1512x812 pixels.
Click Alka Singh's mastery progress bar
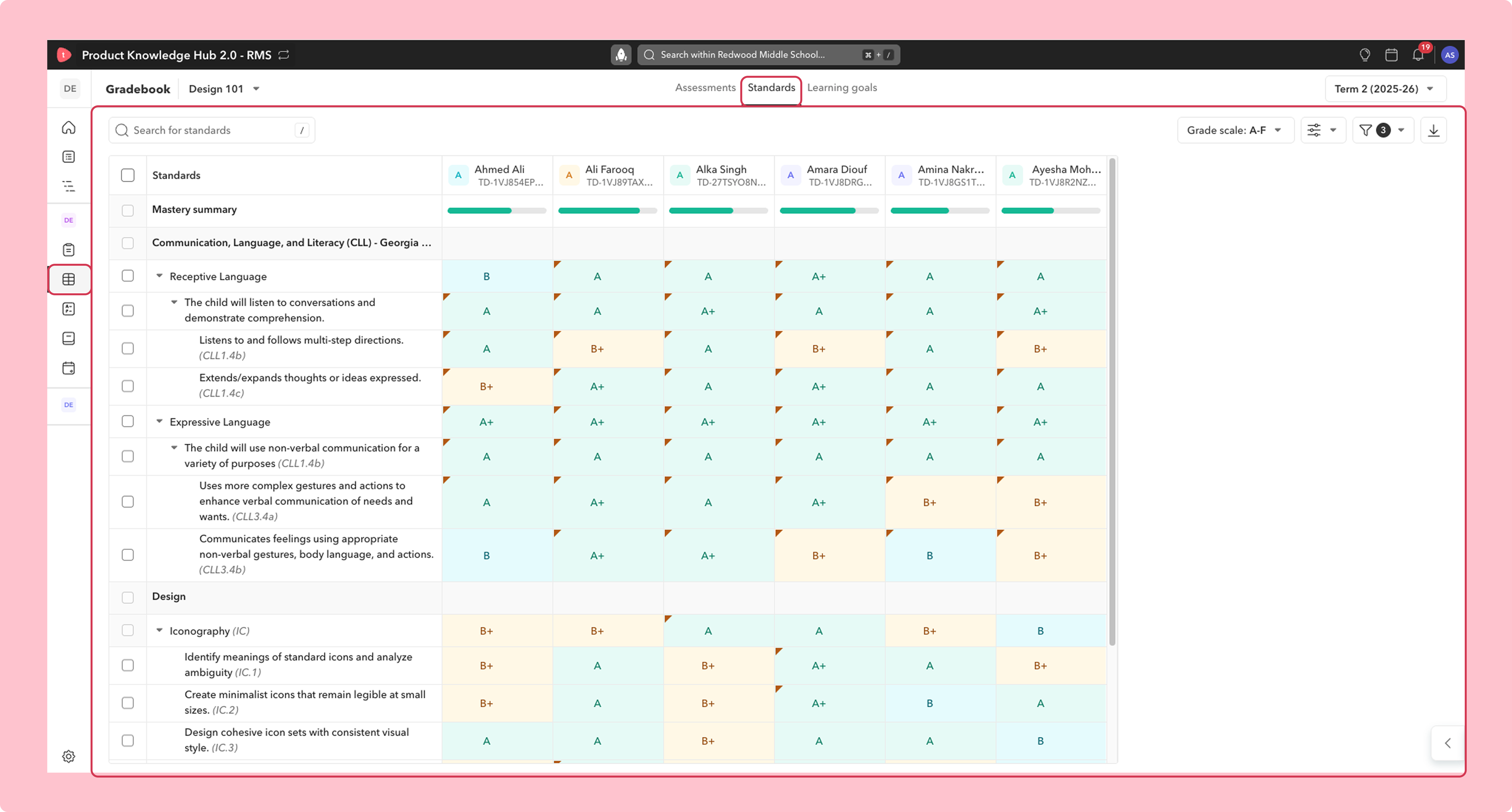(x=718, y=211)
